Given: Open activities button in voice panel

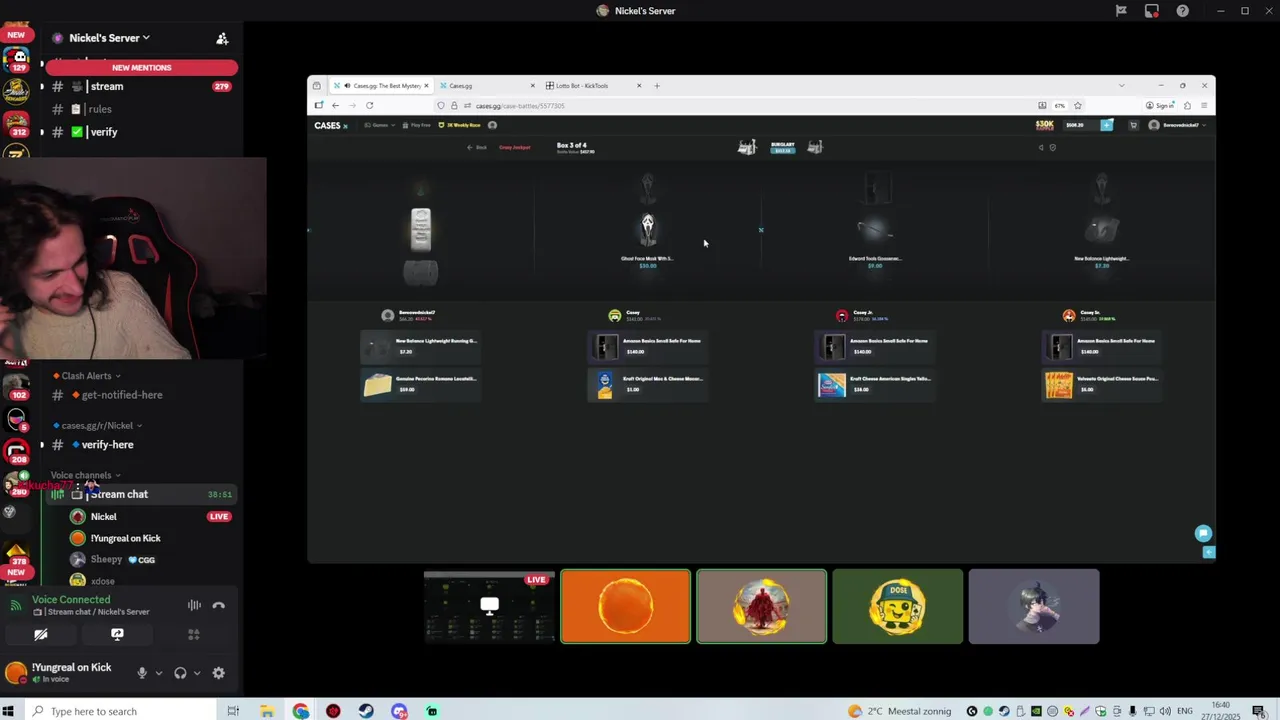Looking at the screenshot, I should (x=194, y=634).
